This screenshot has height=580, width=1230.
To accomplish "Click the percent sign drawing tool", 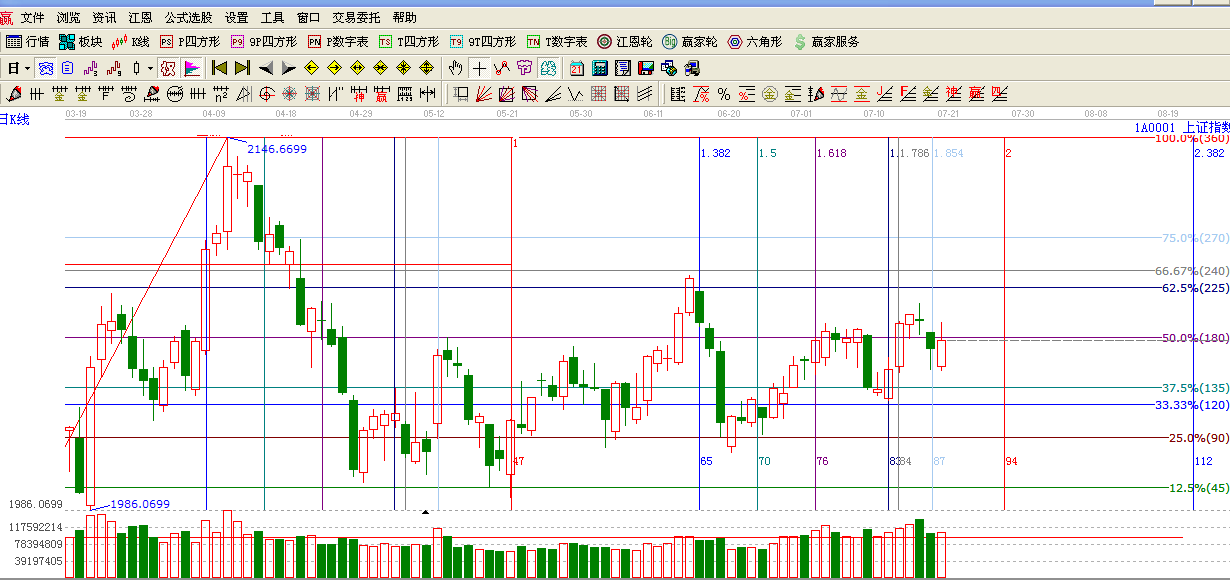I will 723,94.
